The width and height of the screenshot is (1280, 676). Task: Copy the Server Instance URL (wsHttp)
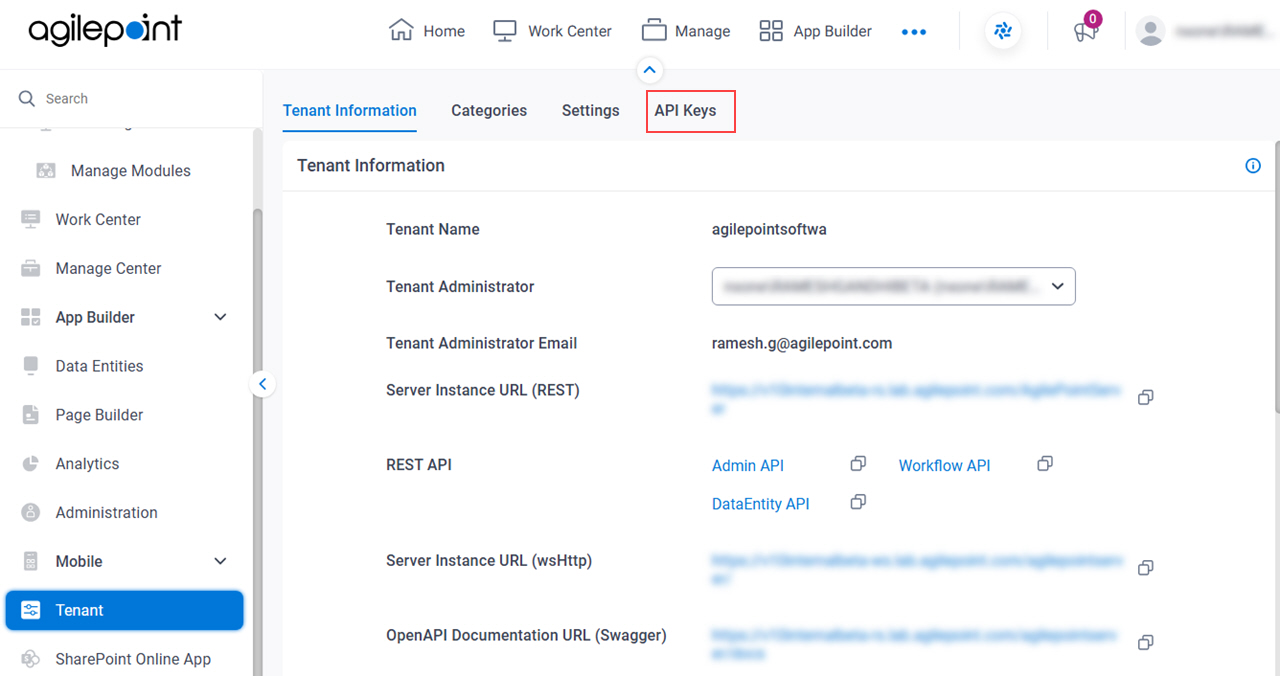(x=1146, y=568)
